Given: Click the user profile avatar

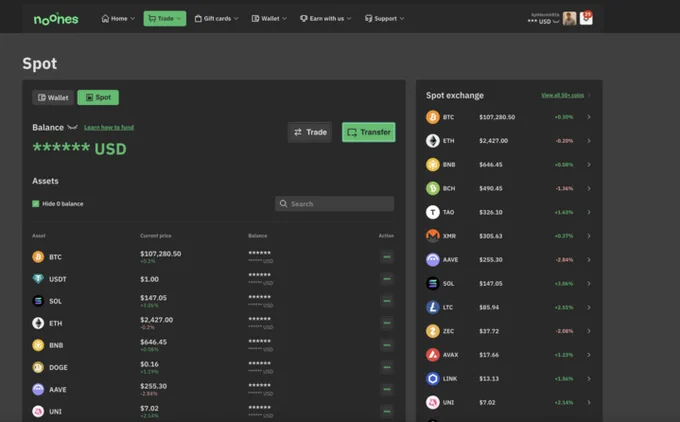Looking at the screenshot, I should 569,19.
